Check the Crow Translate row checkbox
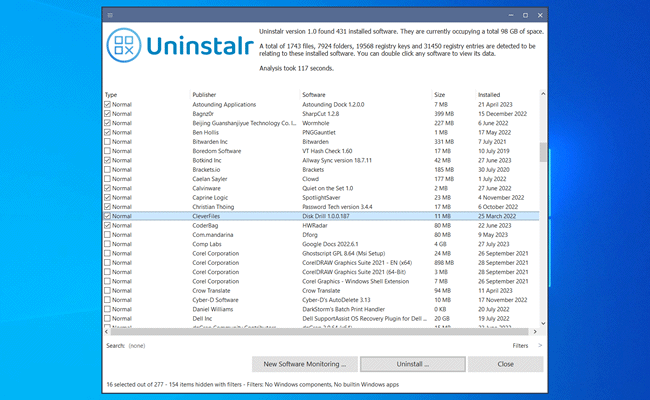 click(x=107, y=291)
